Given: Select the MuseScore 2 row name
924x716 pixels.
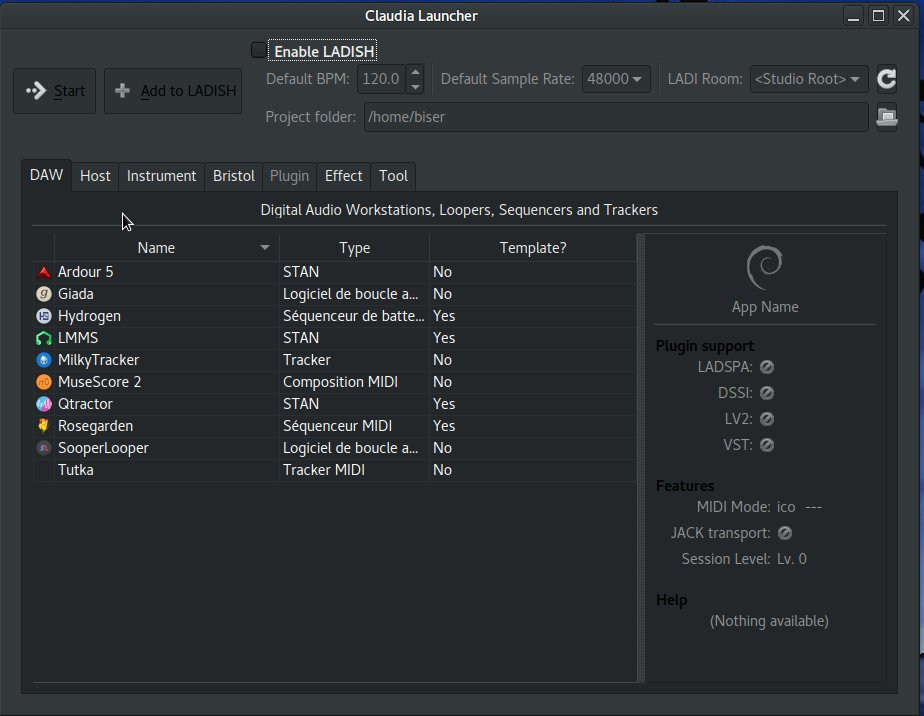Looking at the screenshot, I should click(100, 382).
